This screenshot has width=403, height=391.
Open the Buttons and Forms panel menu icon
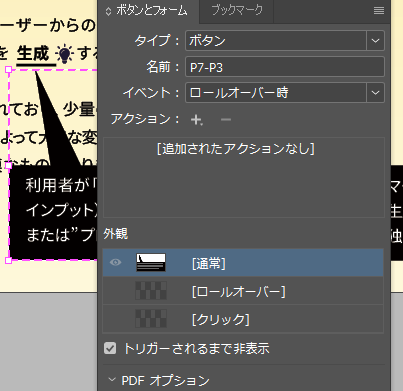click(379, 11)
